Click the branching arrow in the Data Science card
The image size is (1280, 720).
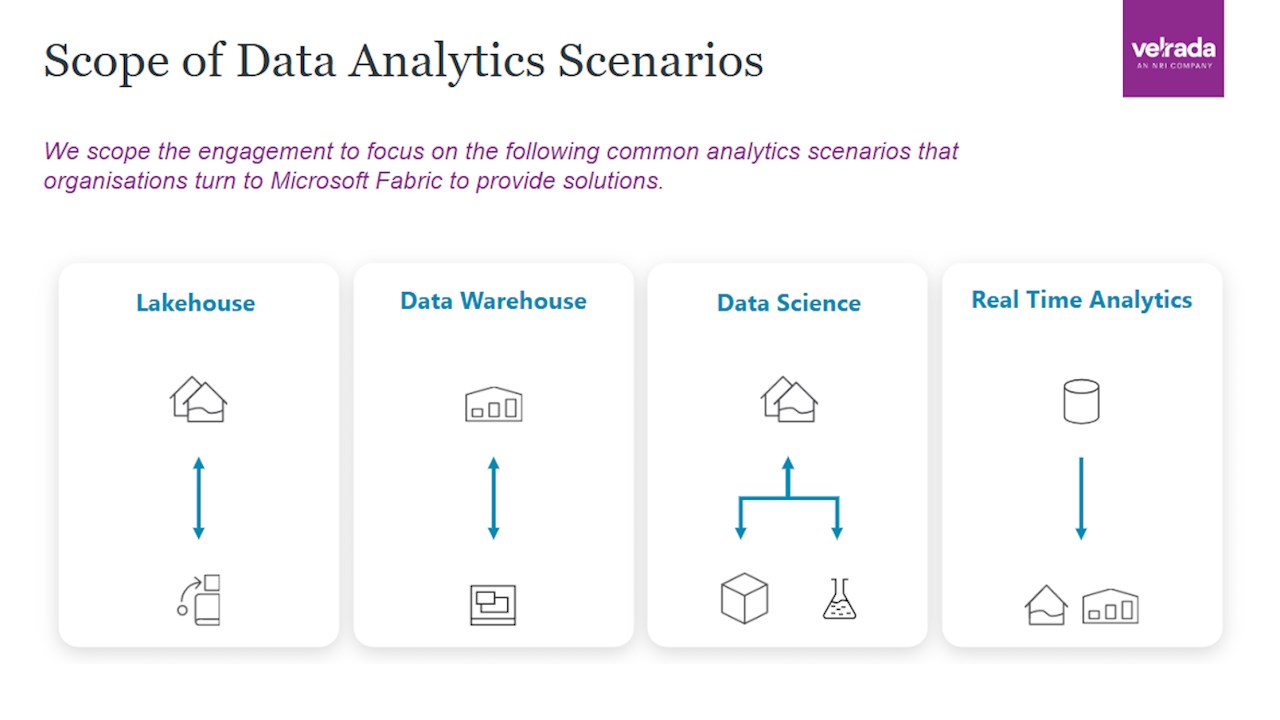click(x=788, y=497)
